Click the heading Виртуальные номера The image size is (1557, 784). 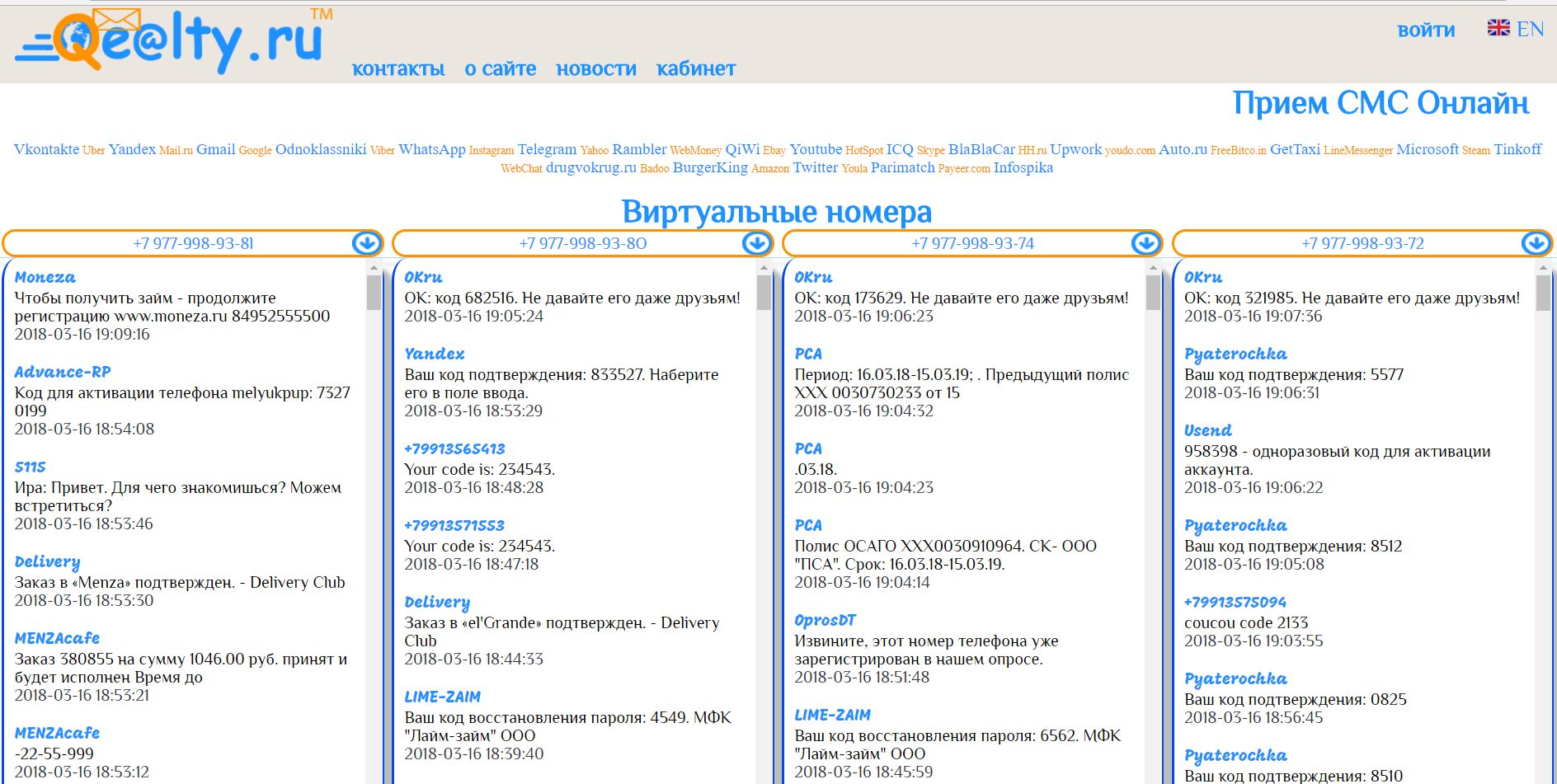(x=777, y=212)
